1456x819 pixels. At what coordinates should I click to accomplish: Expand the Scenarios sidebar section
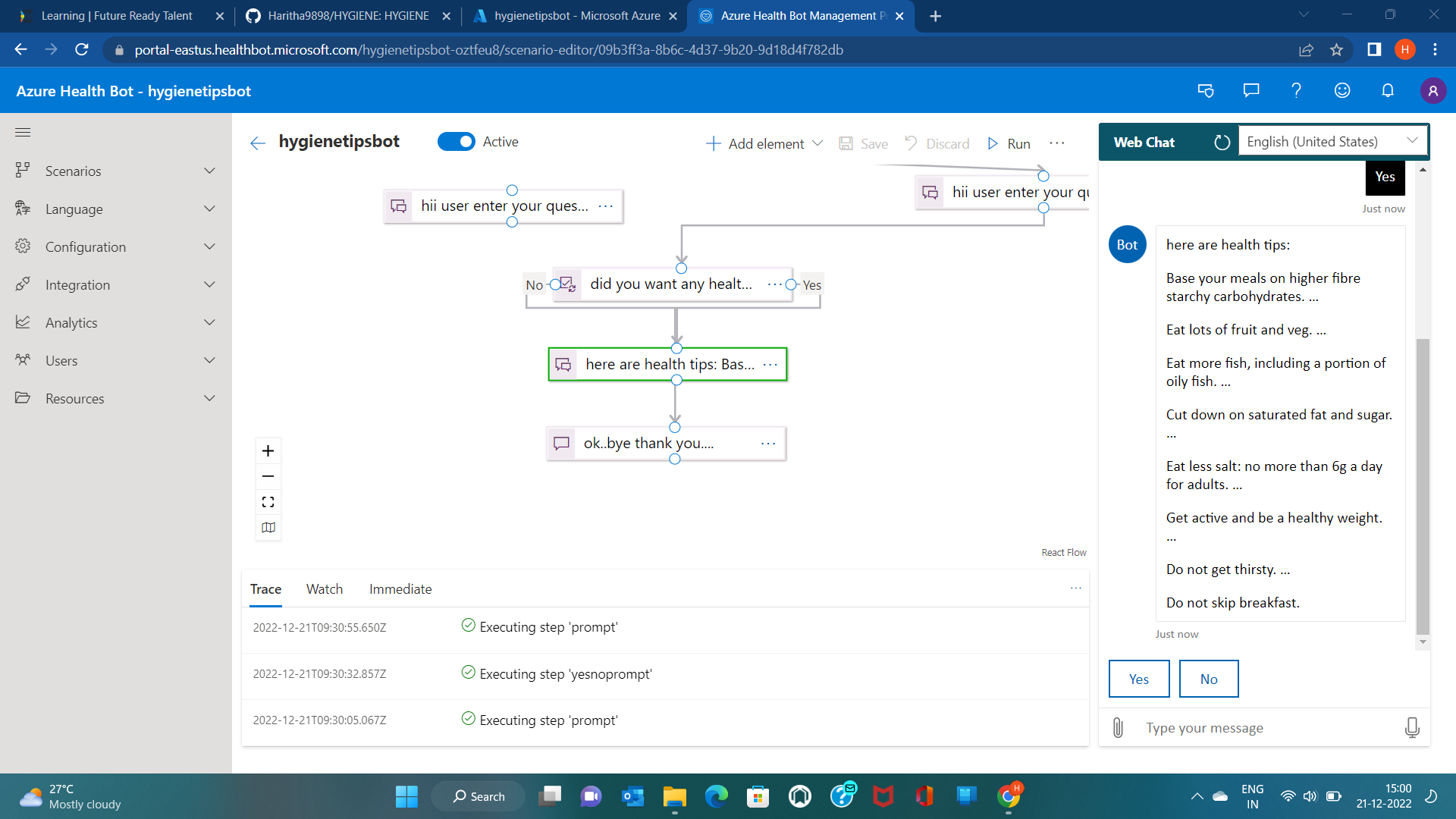(x=115, y=171)
